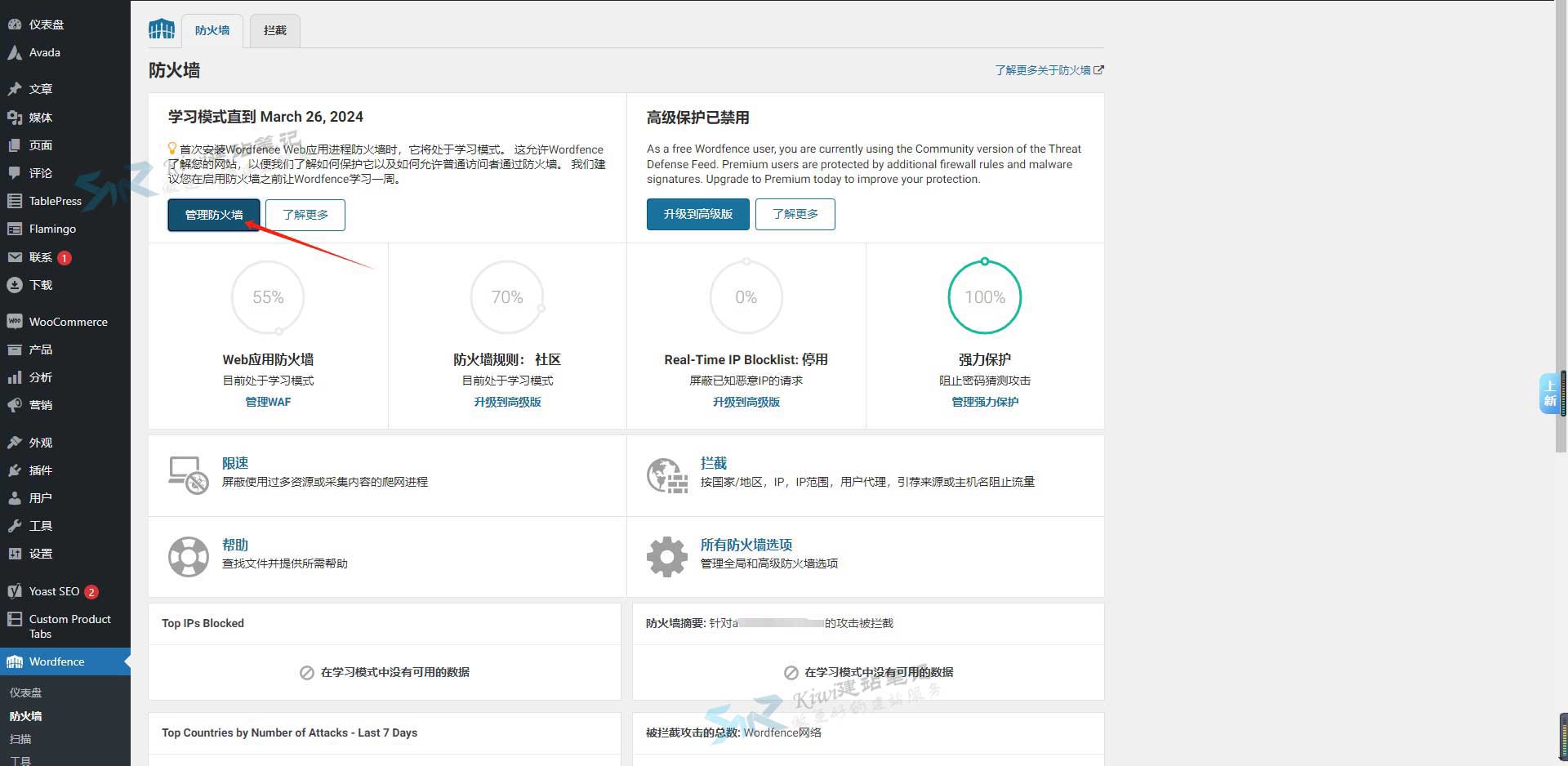Viewport: 1568px width, 766px height.
Task: Click Top Countries by Number of Attacks heading
Action: tap(289, 733)
